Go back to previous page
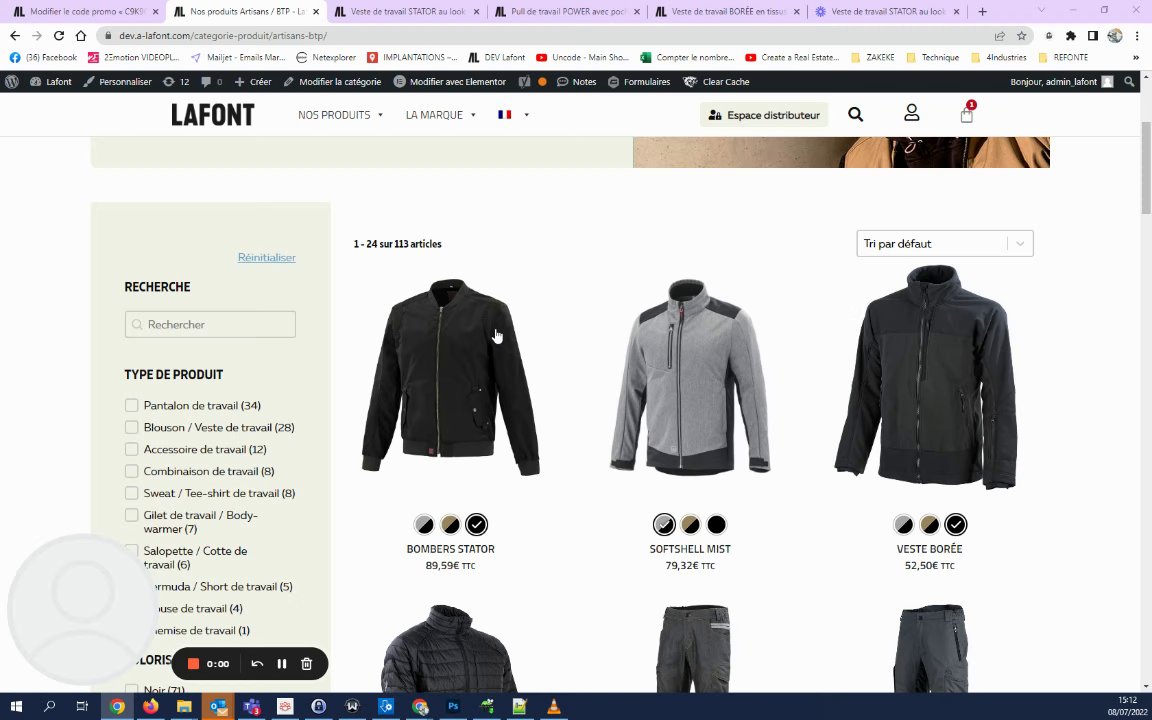Image resolution: width=1152 pixels, height=720 pixels. point(15,35)
